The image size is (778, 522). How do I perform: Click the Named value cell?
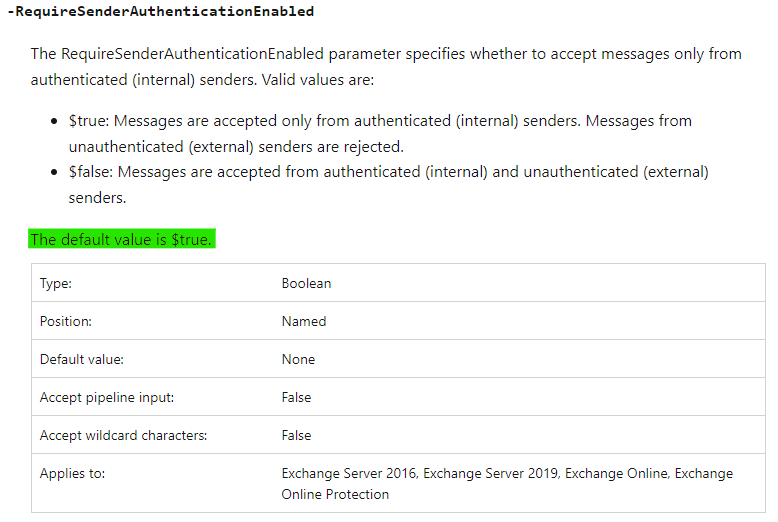[304, 322]
